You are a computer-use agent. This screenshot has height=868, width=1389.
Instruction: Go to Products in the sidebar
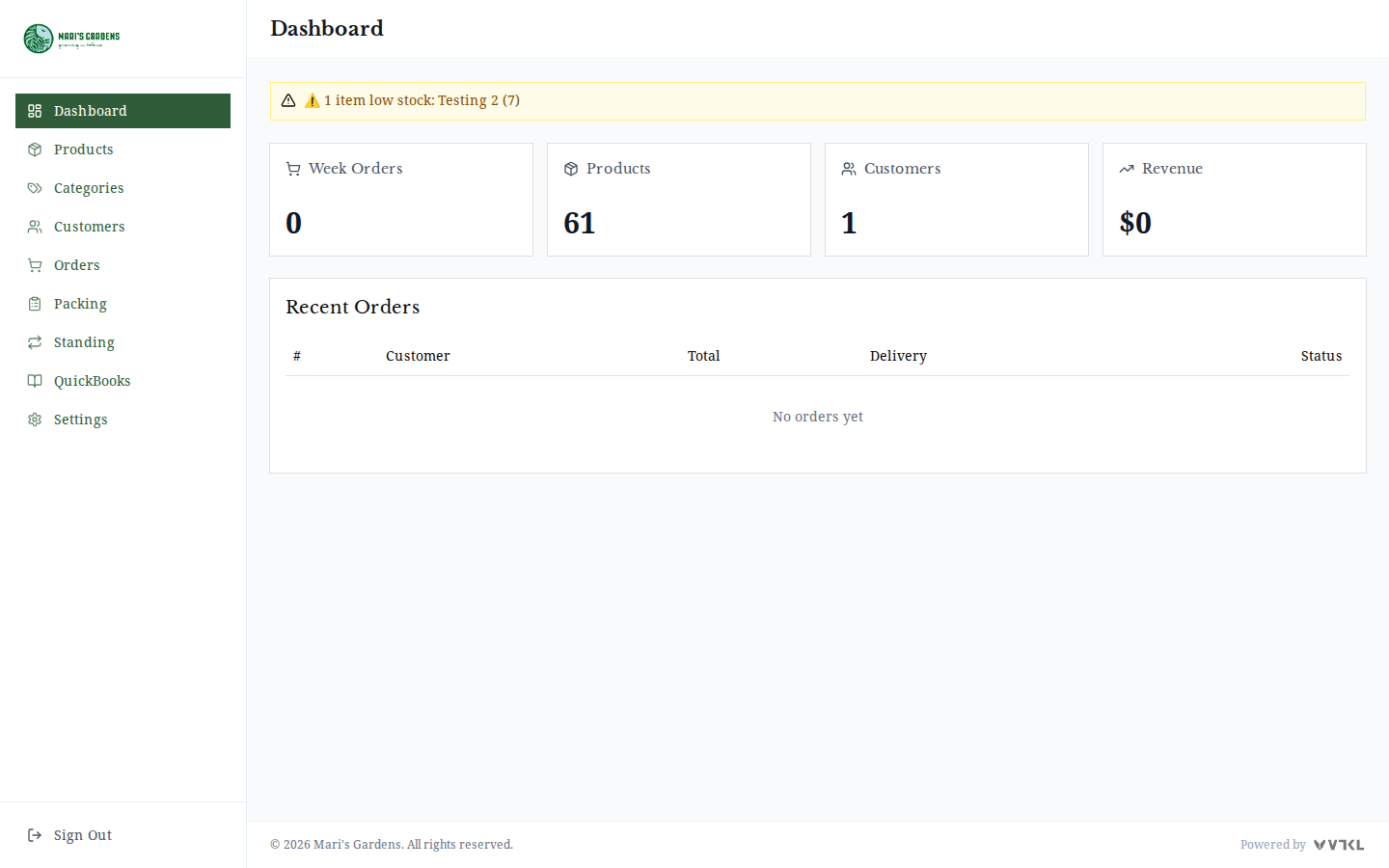[x=123, y=149]
